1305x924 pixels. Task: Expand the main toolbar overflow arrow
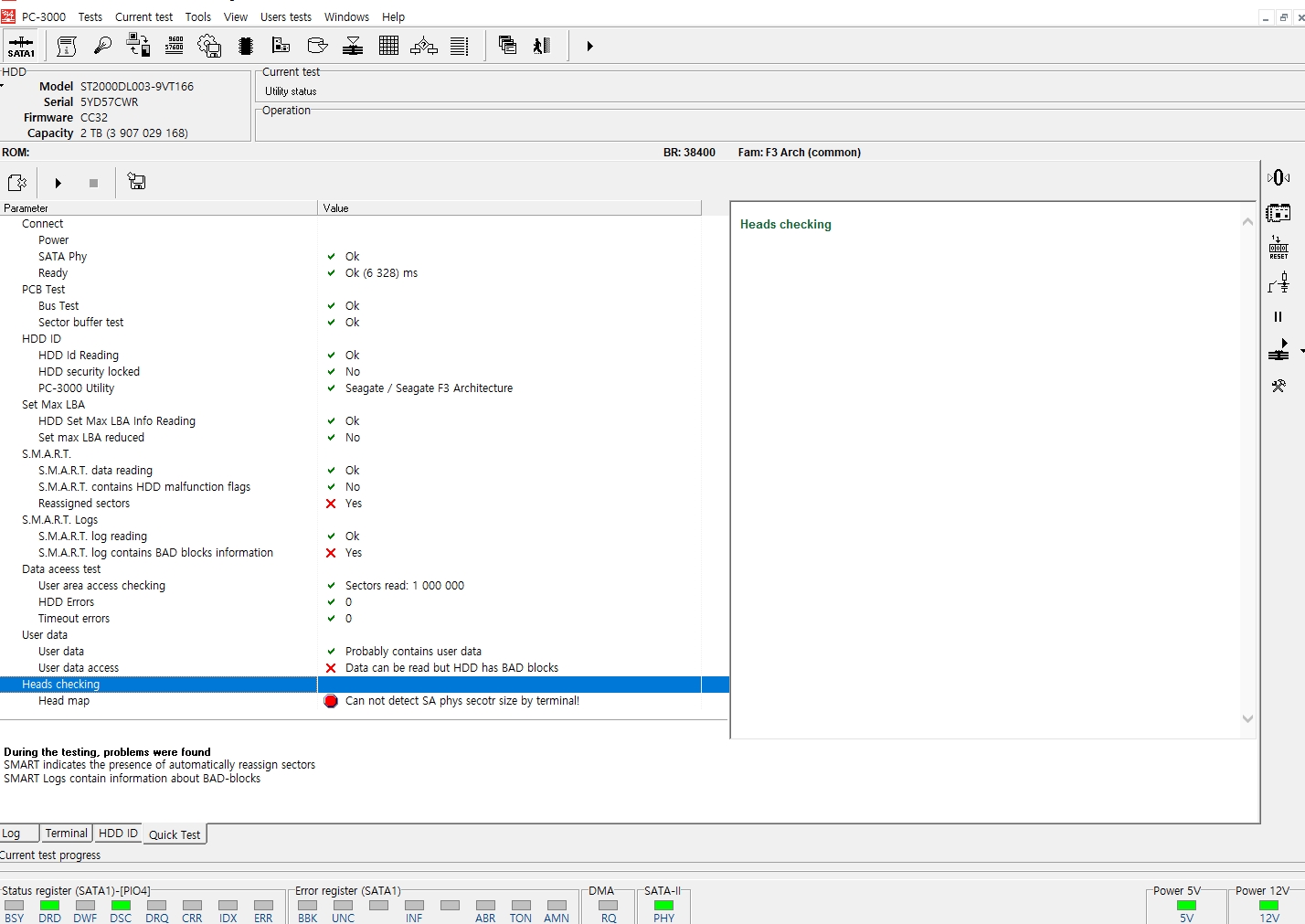(x=589, y=46)
